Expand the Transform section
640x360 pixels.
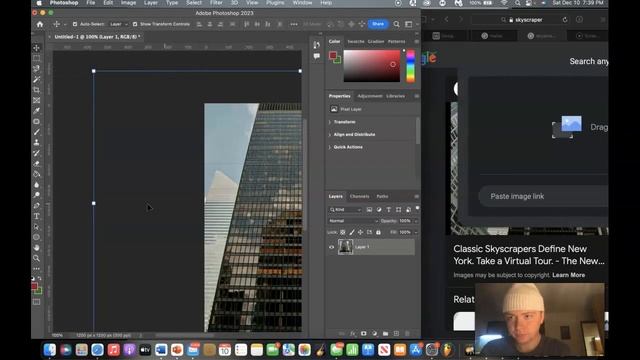[330, 122]
